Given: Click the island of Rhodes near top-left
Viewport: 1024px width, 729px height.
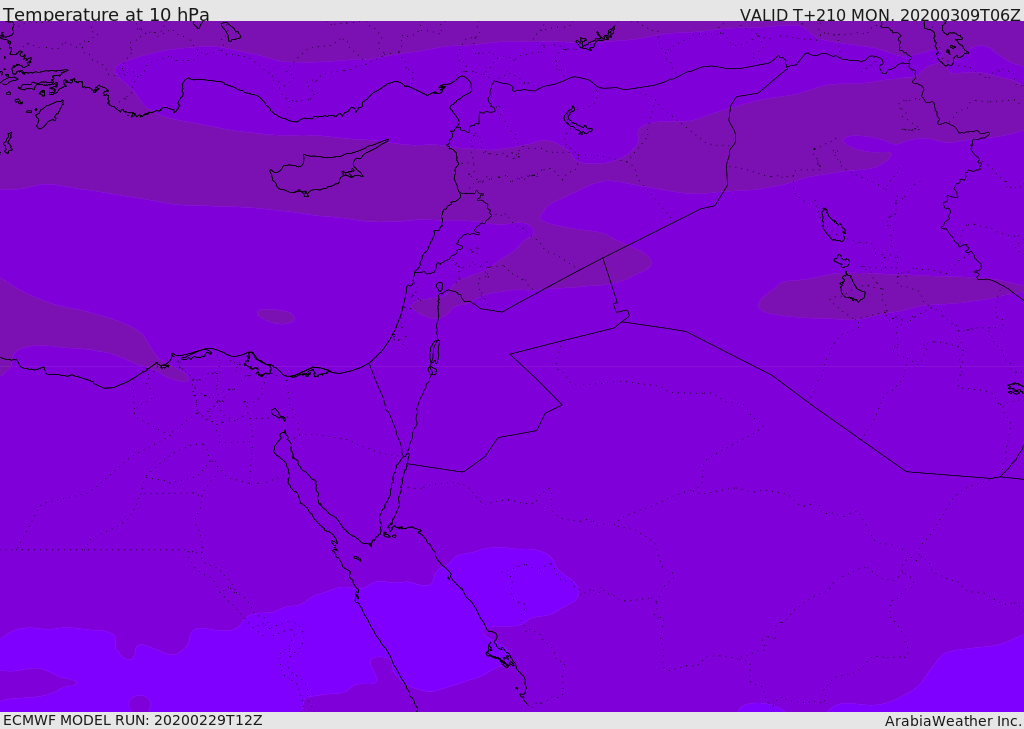Looking at the screenshot, I should [x=48, y=113].
